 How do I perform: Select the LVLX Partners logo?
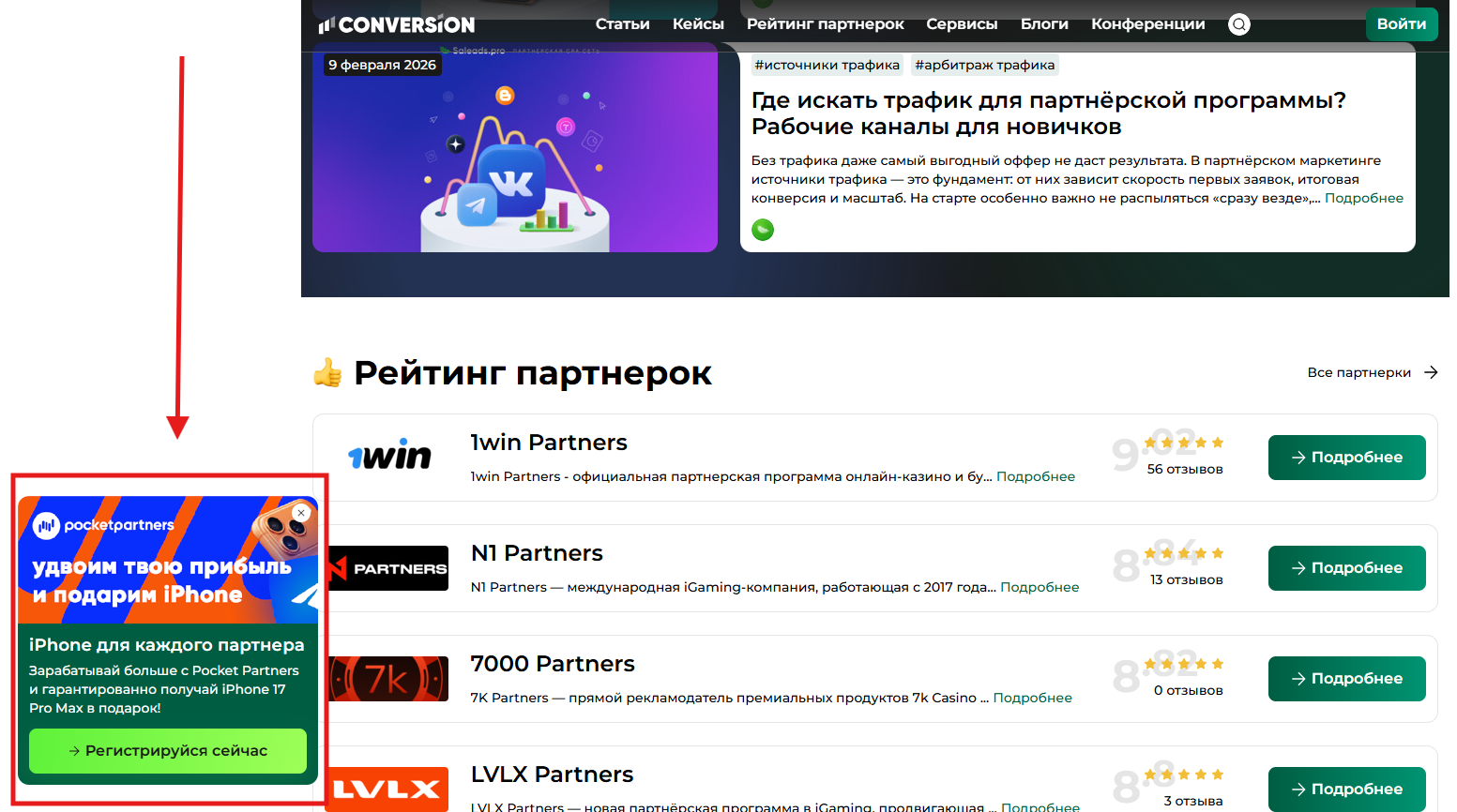[x=387, y=789]
